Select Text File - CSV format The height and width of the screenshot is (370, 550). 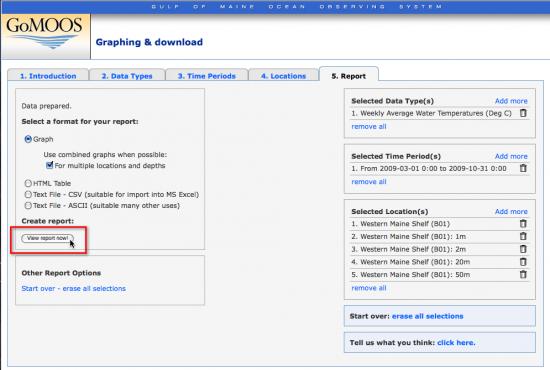(x=28, y=194)
